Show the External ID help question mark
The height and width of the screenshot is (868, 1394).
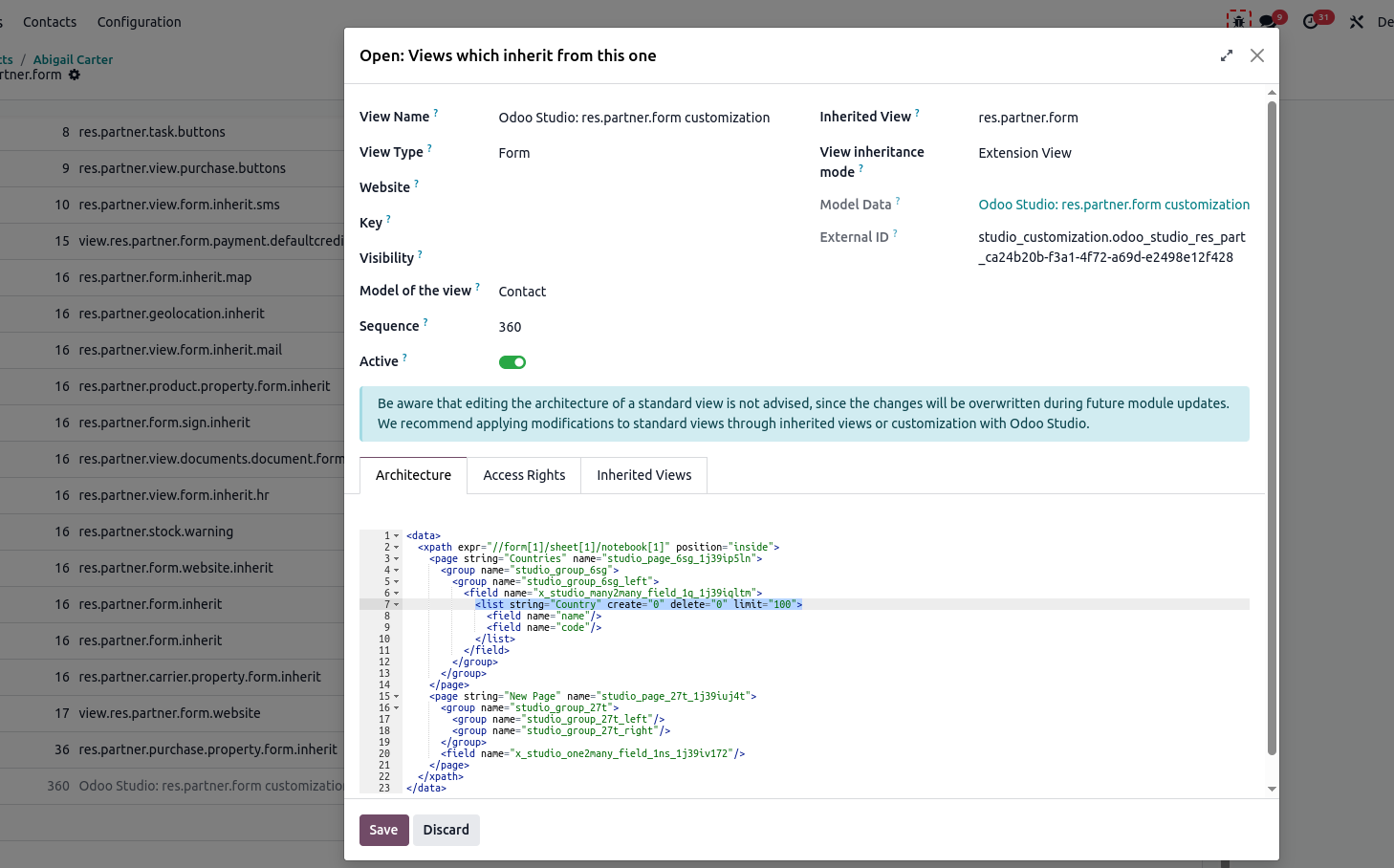tap(895, 233)
